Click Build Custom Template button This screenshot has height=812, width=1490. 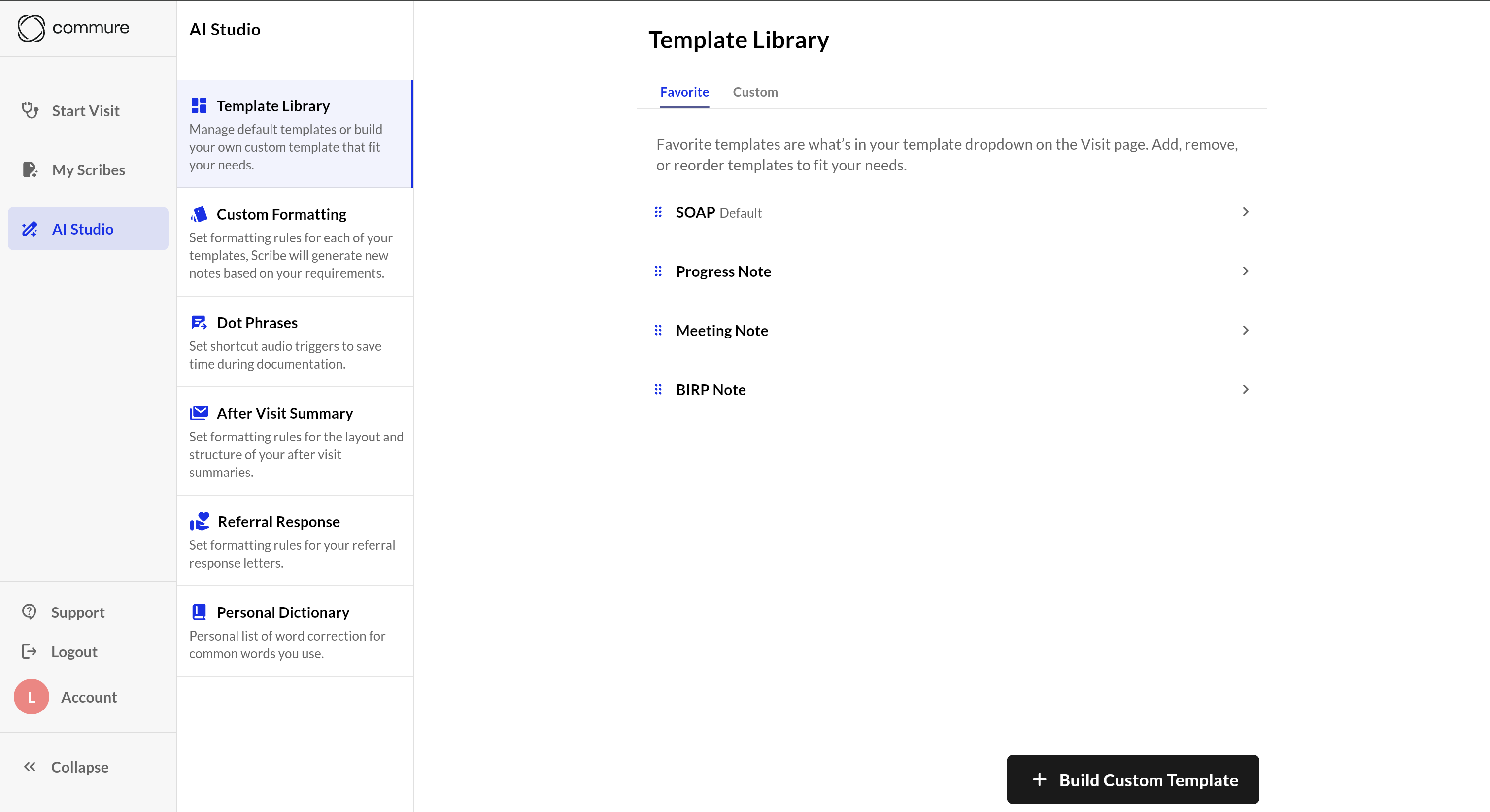(x=1133, y=779)
